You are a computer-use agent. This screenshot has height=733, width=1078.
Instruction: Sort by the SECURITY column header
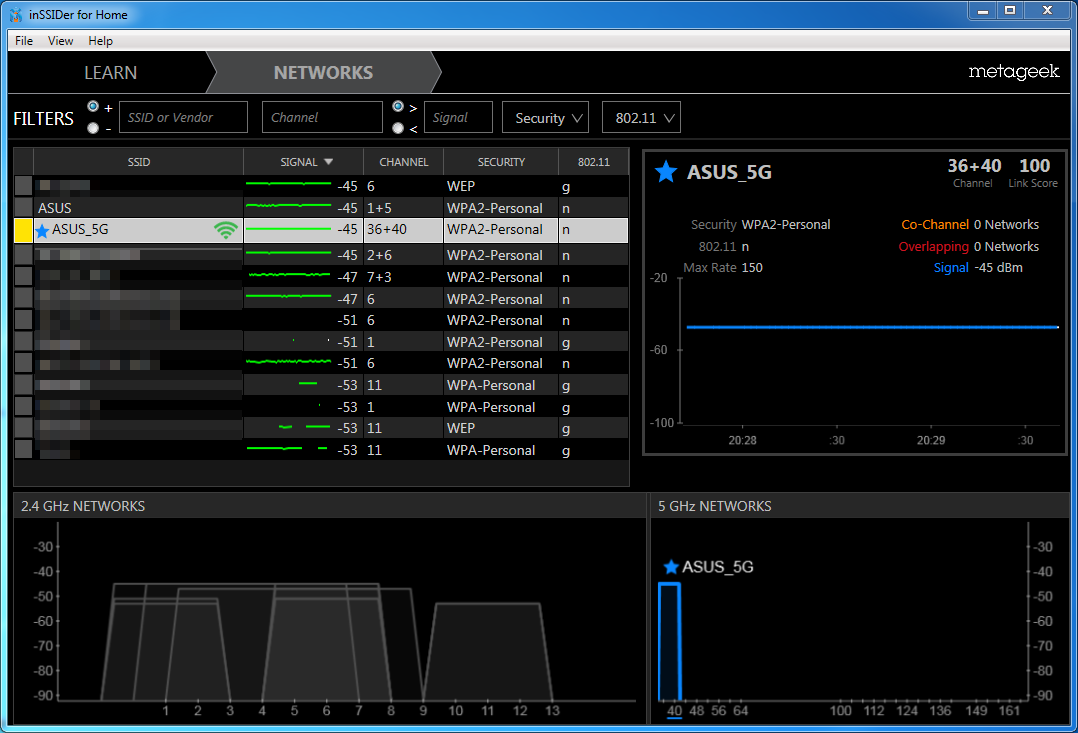click(501, 162)
